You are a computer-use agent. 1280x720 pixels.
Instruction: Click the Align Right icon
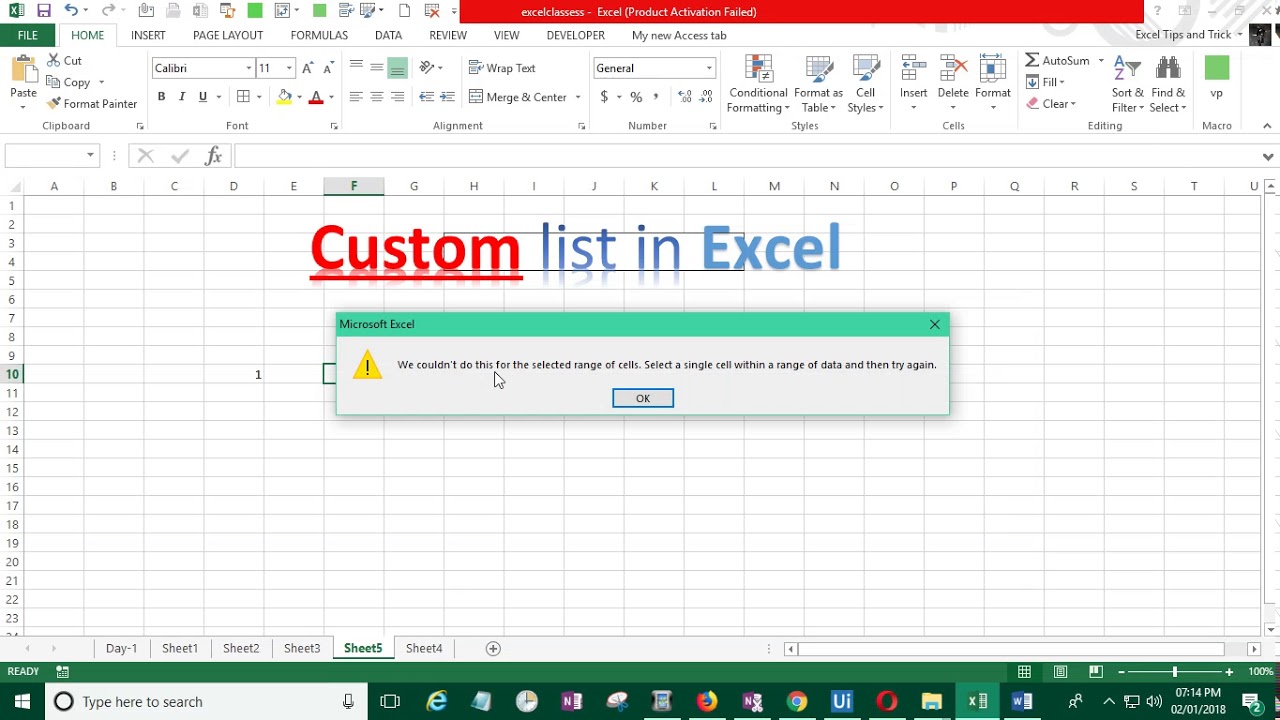[397, 97]
